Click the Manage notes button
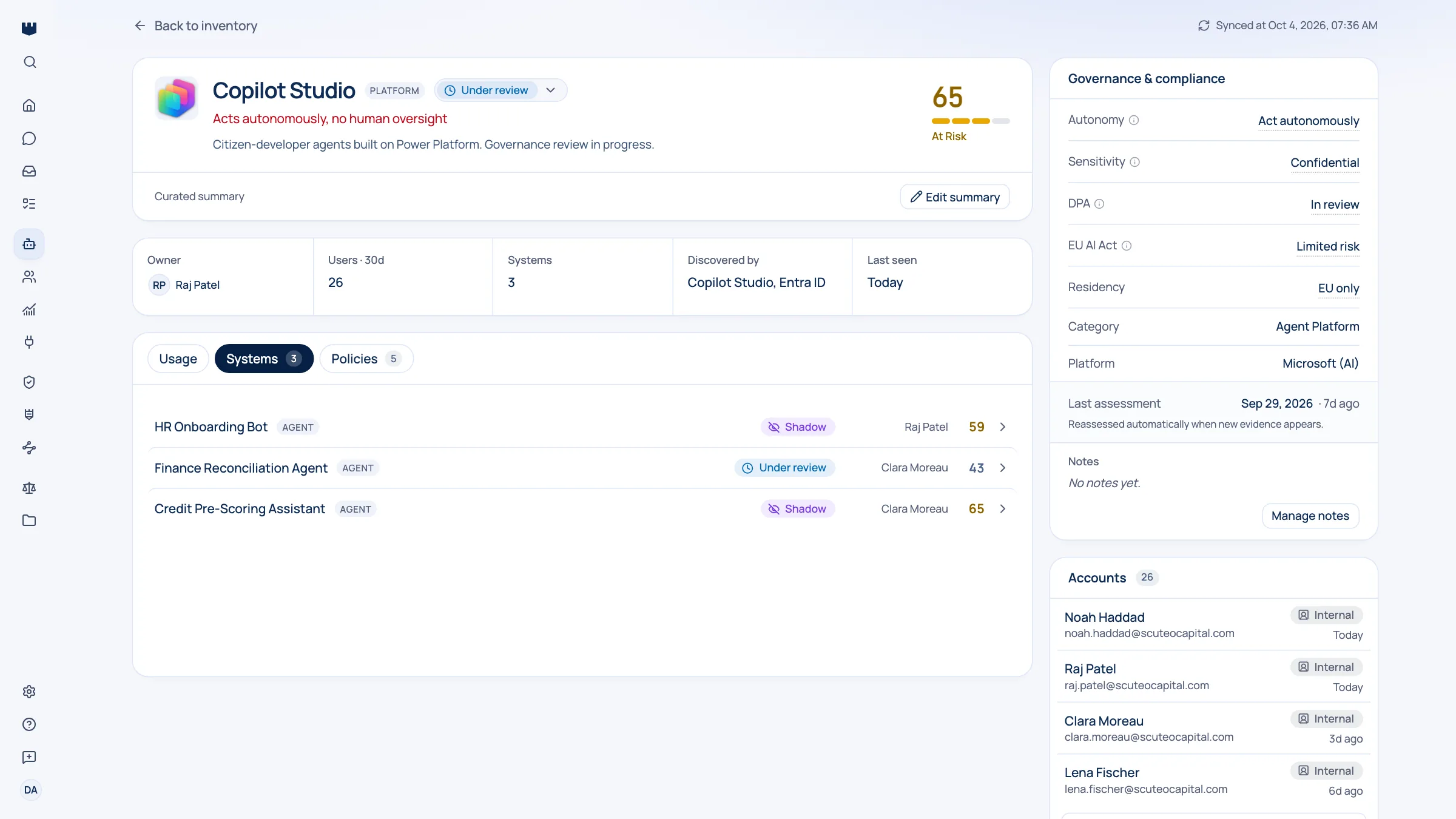Viewport: 1456px width, 819px height. point(1310,516)
